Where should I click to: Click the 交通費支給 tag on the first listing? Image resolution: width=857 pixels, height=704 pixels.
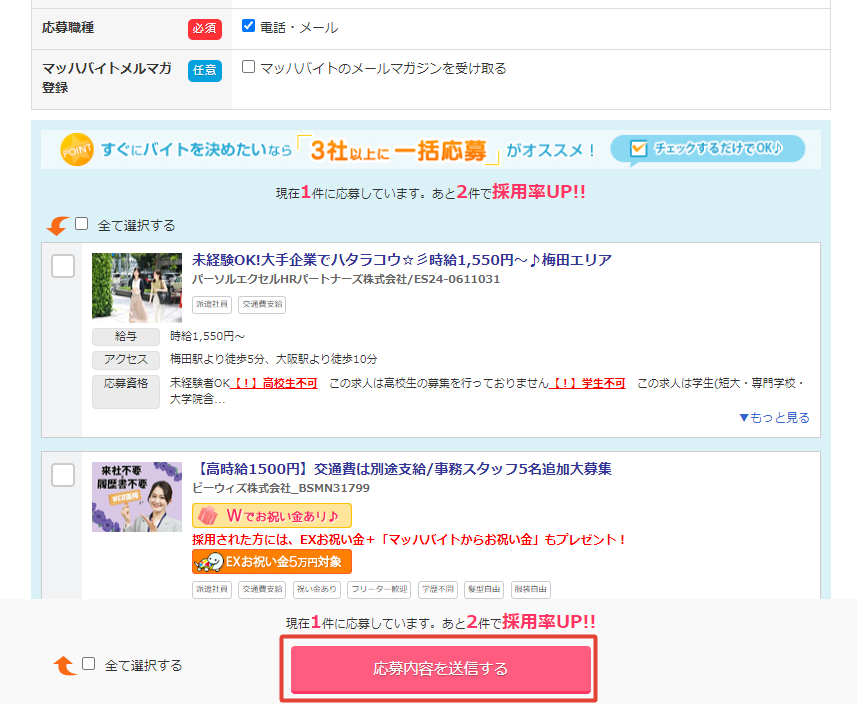261,305
